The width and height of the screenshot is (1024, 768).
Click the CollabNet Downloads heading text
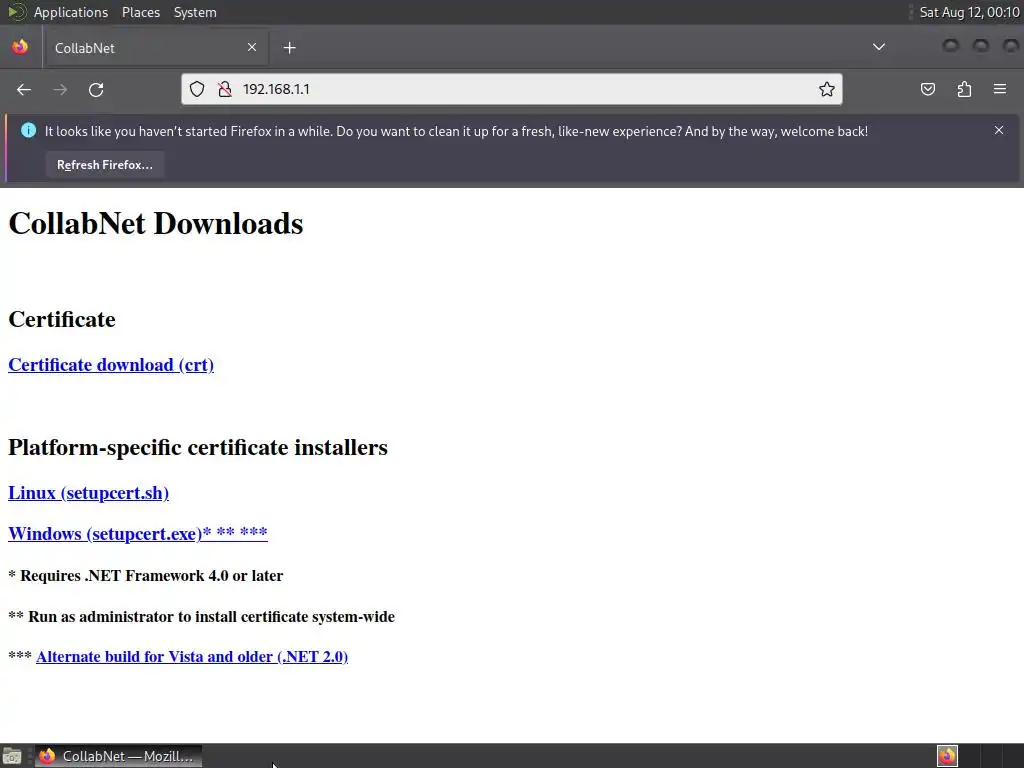[x=156, y=223]
